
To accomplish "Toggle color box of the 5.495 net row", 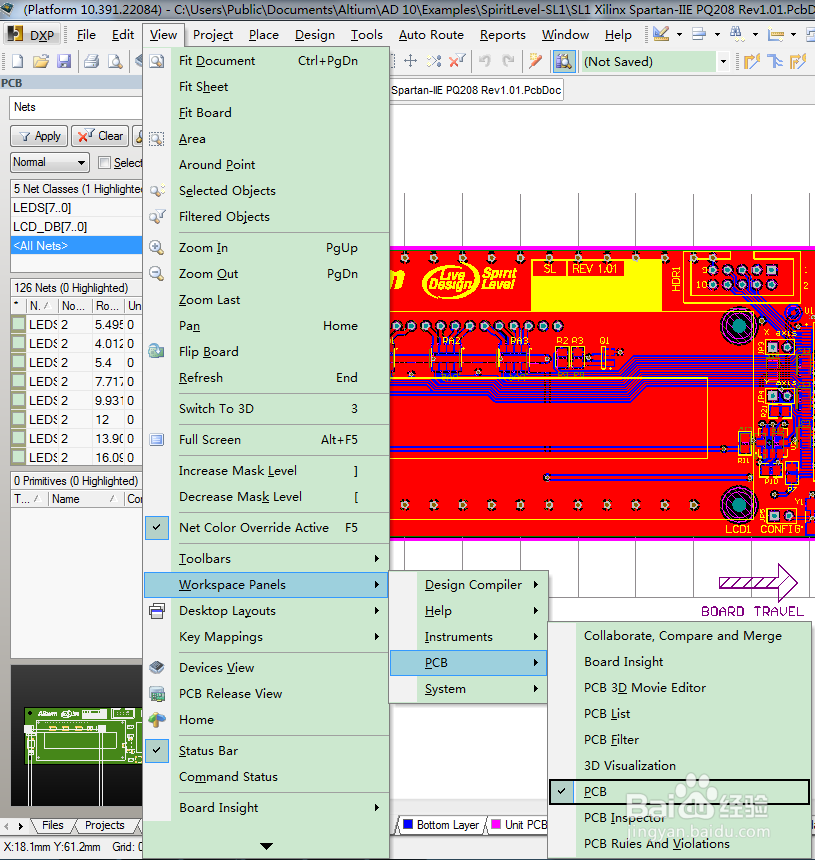I will pos(19,324).
